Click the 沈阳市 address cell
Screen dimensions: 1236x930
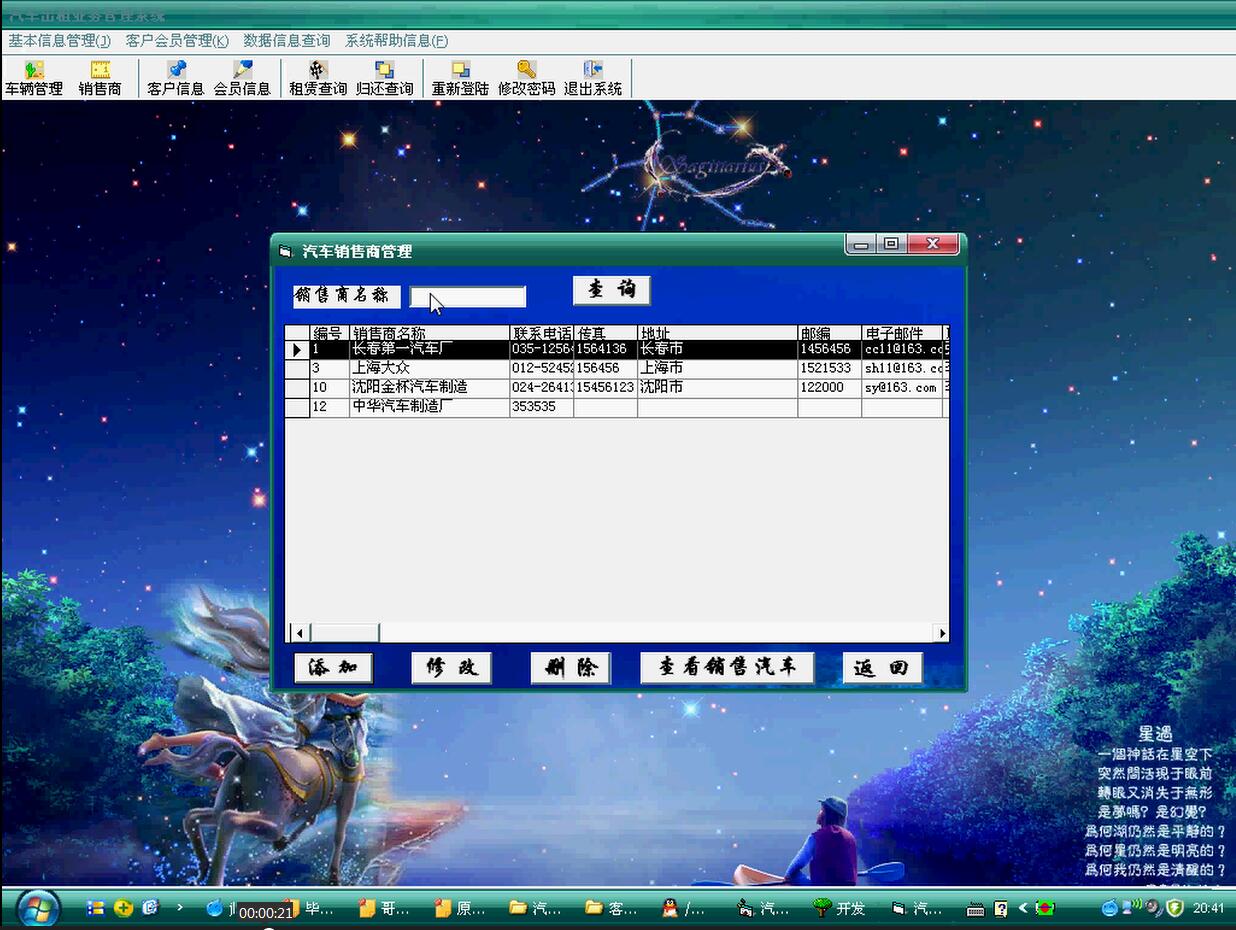coord(717,388)
